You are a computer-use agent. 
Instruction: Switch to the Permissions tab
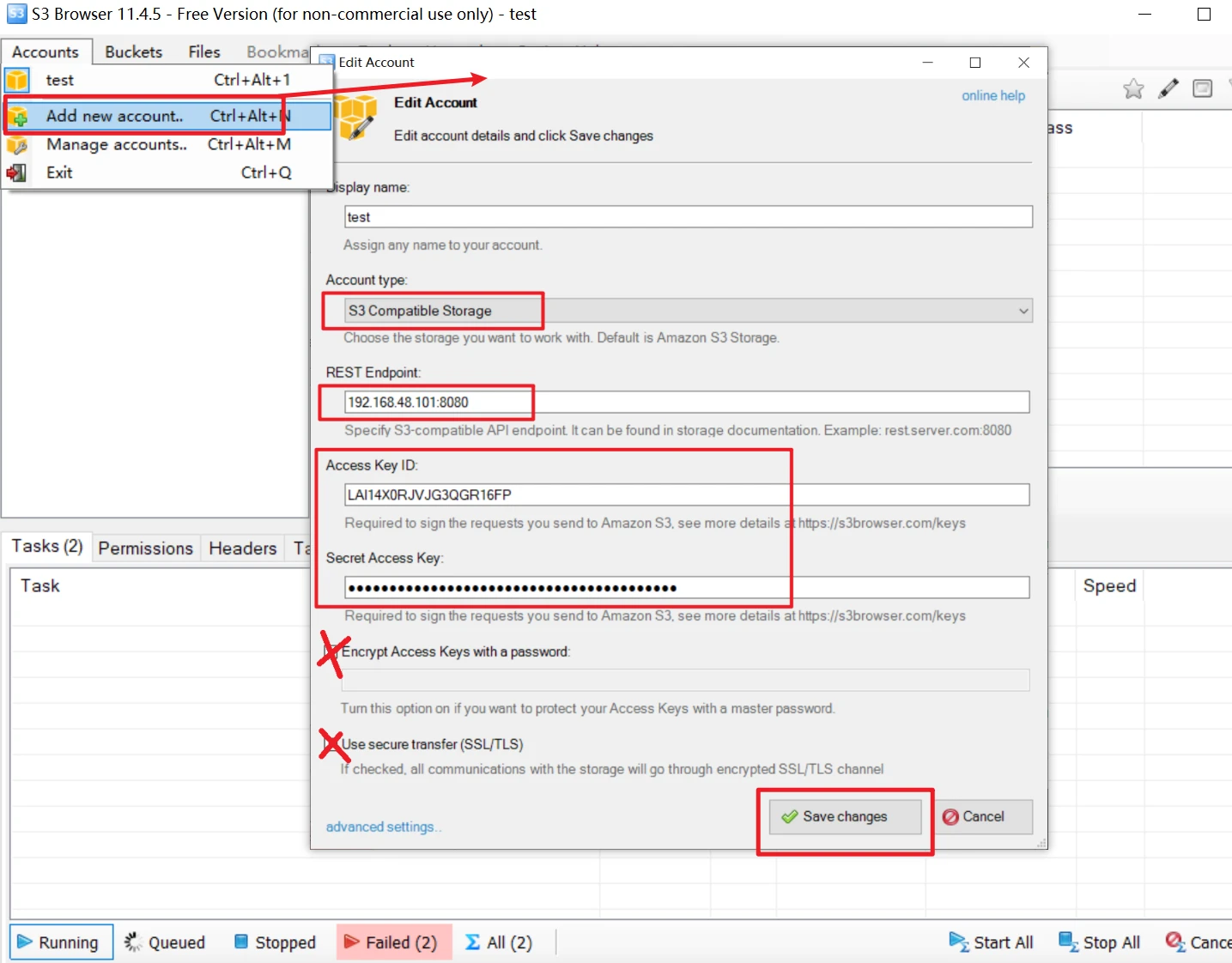[x=145, y=548]
